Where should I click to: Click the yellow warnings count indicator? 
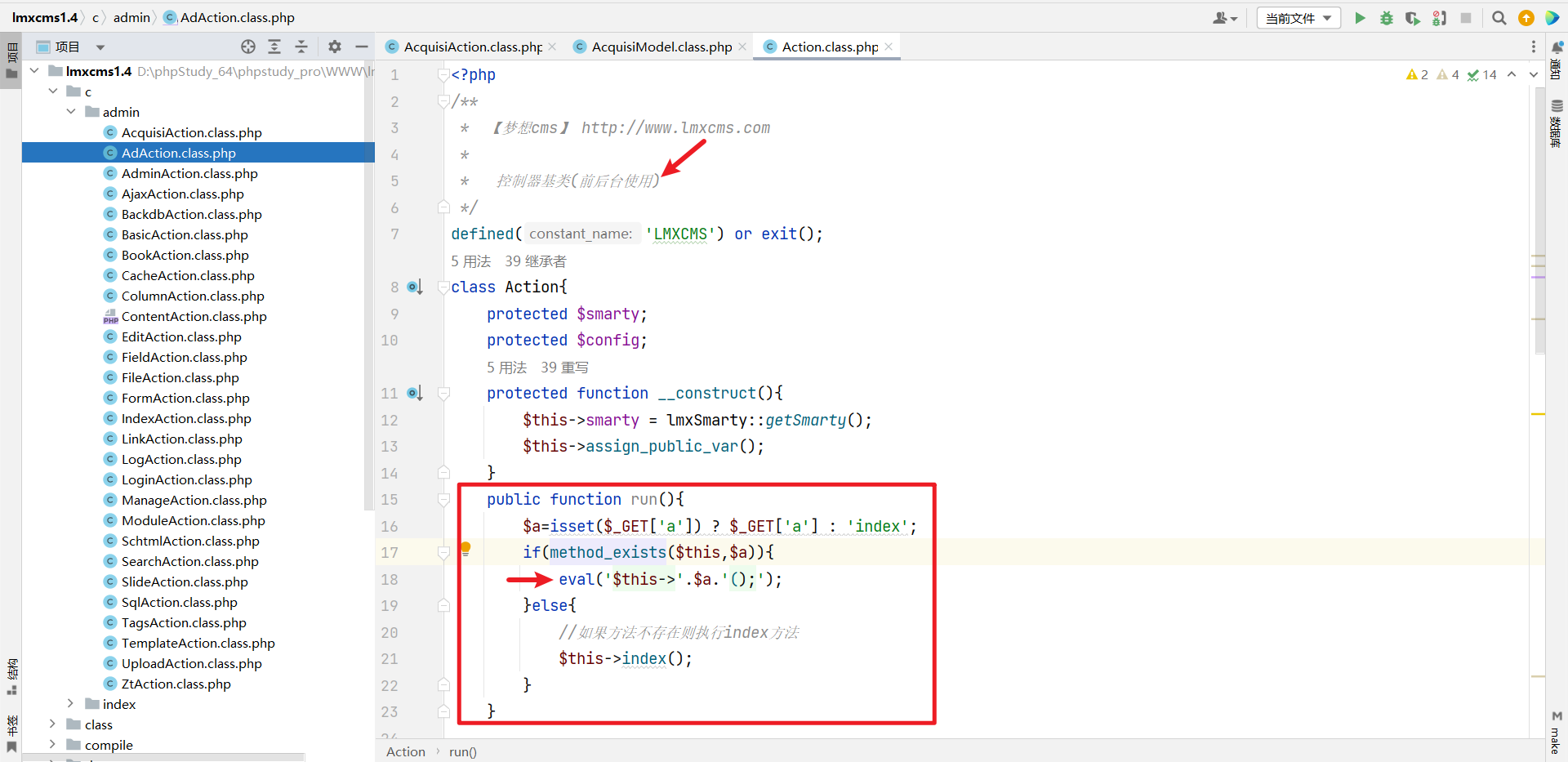click(x=1417, y=75)
